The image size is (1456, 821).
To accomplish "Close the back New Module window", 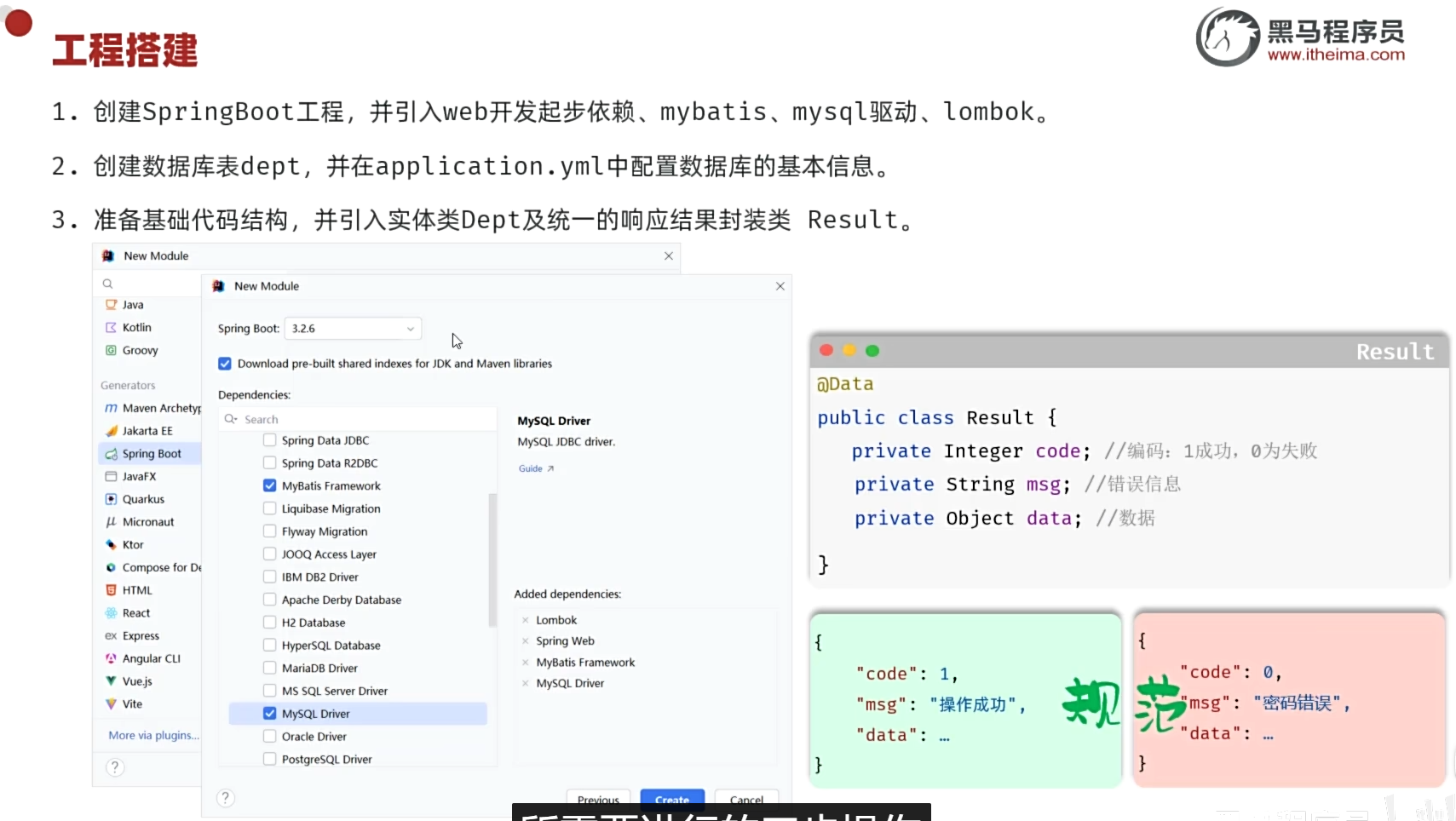I will [x=669, y=255].
